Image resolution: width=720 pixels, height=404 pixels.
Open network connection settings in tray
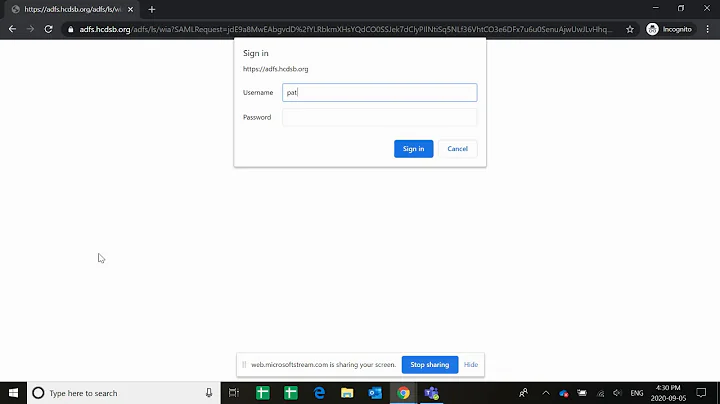(x=600, y=393)
